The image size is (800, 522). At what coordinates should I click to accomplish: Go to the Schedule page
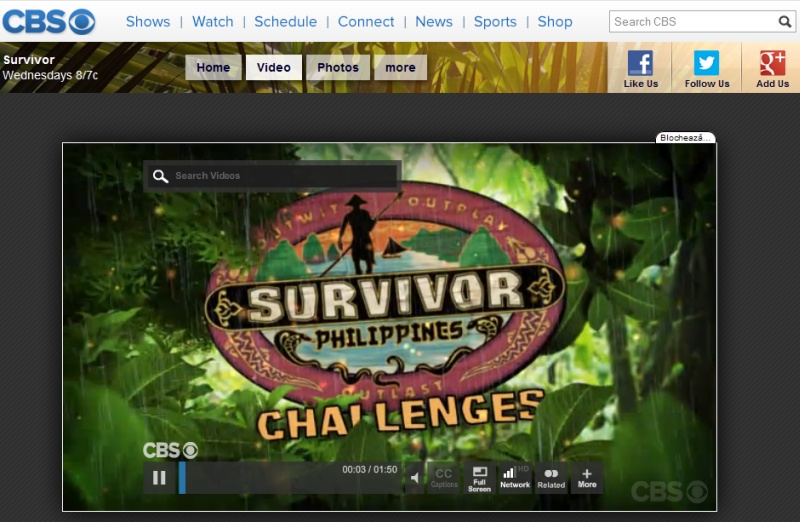(285, 21)
